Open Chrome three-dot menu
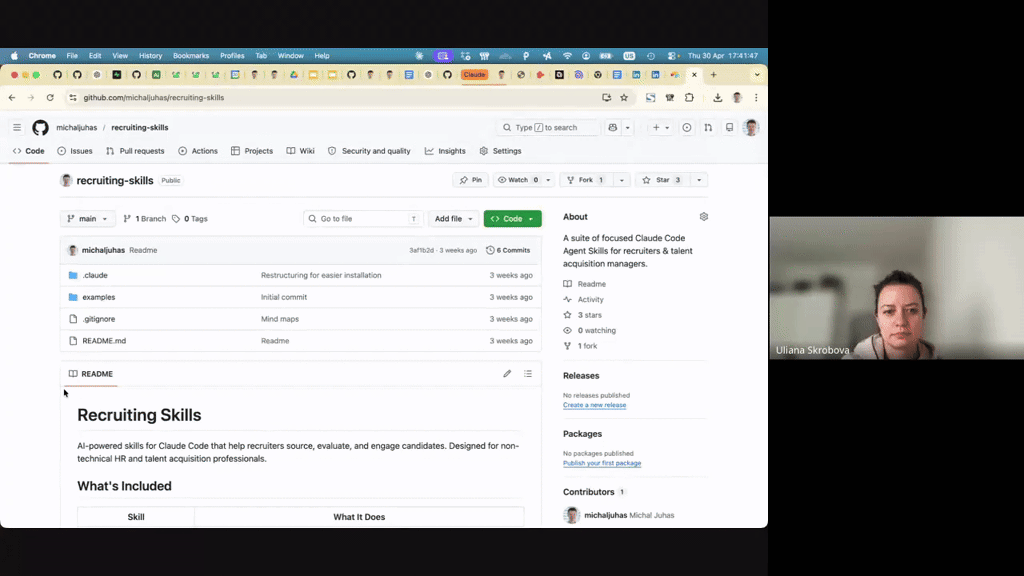 point(756,97)
